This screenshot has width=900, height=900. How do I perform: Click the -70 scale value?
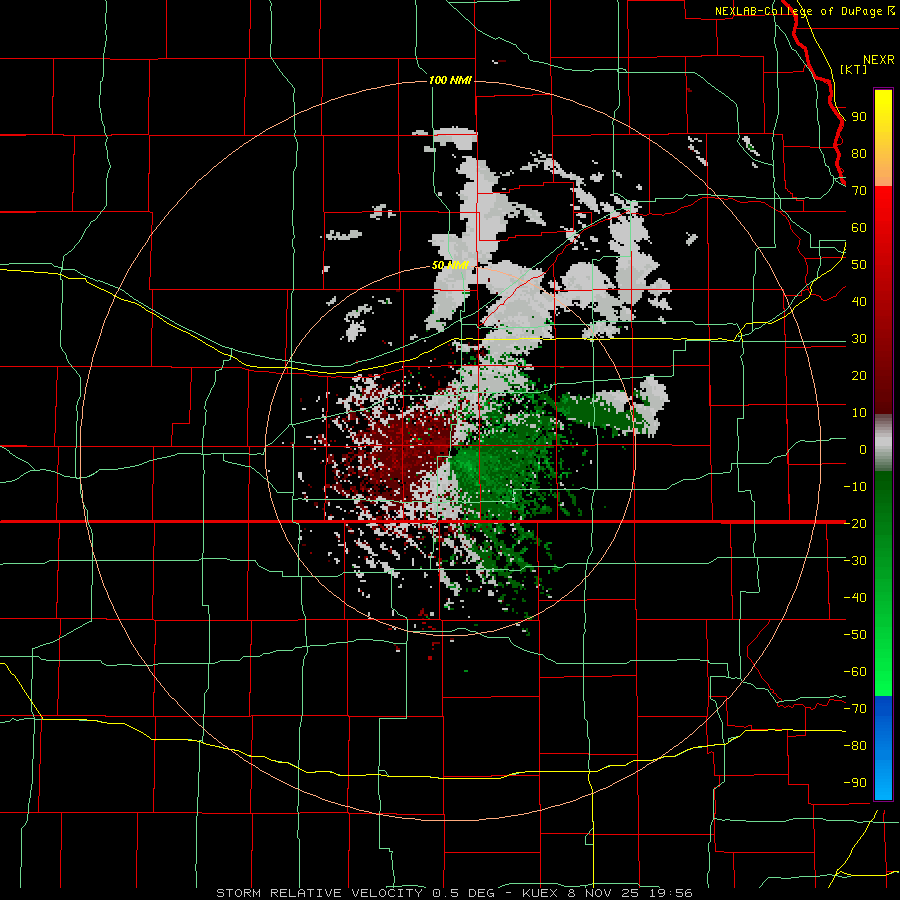point(855,708)
